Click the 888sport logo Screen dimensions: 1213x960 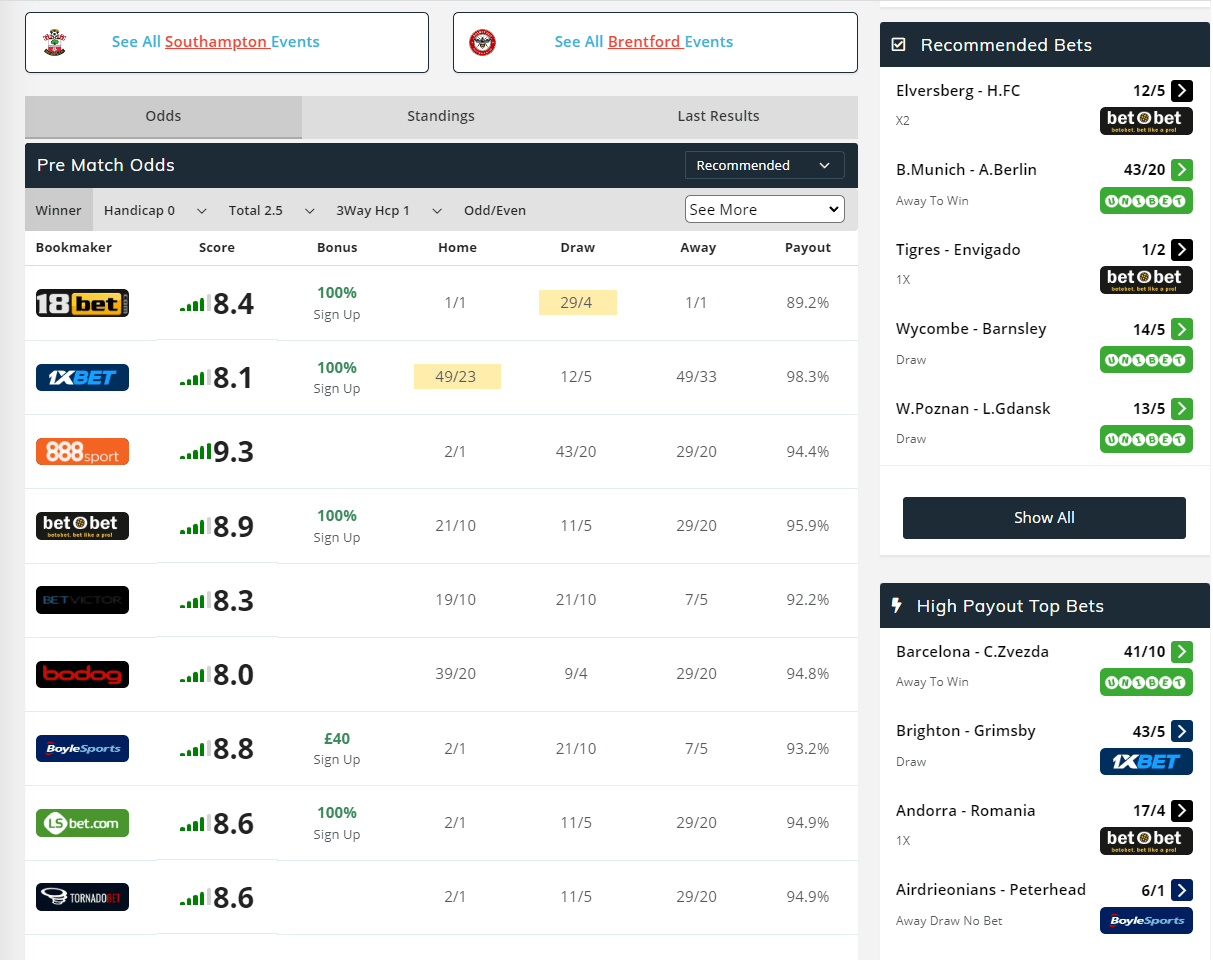pyautogui.click(x=82, y=451)
